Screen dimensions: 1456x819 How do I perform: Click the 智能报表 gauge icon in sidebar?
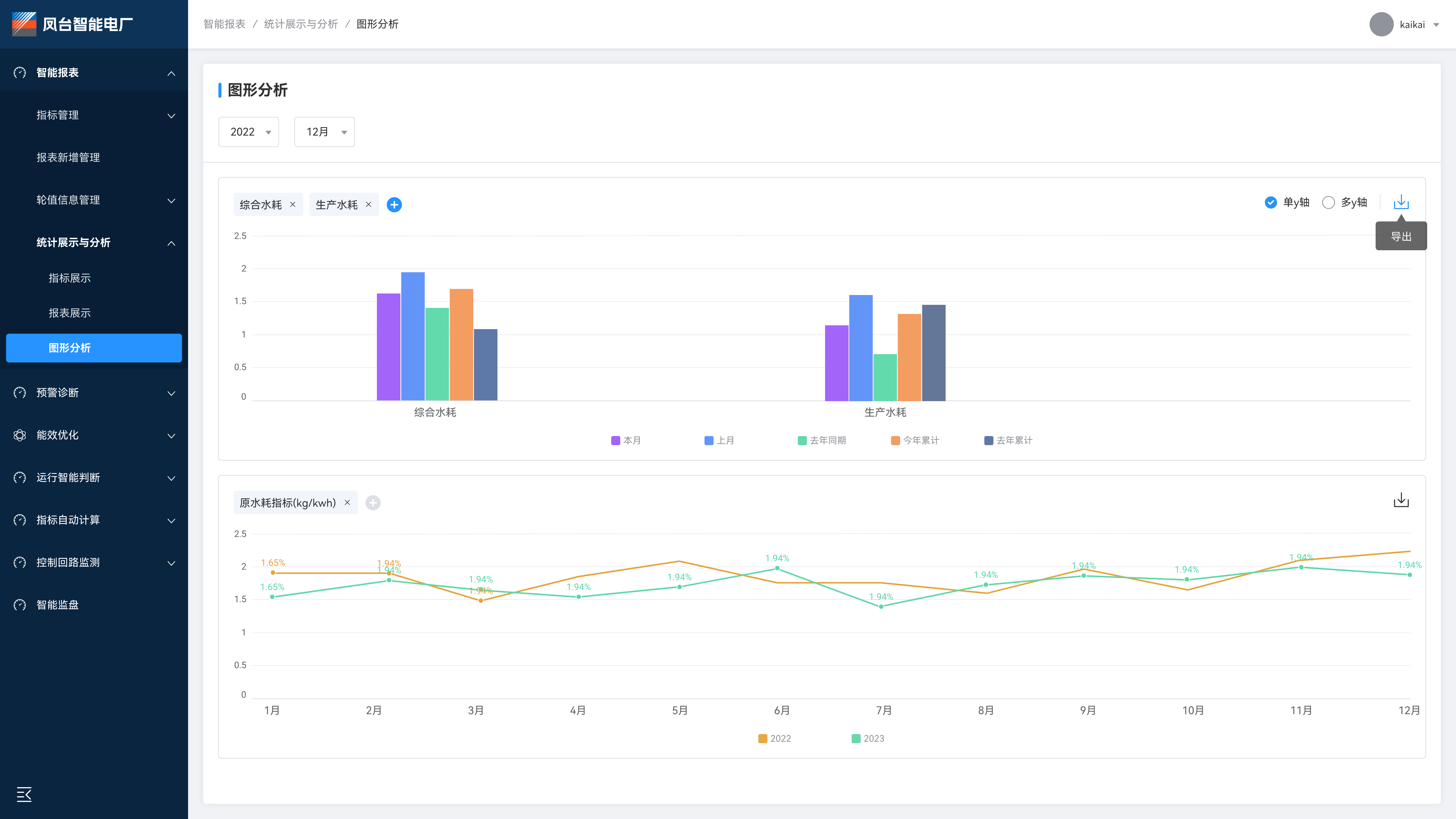coord(20,72)
